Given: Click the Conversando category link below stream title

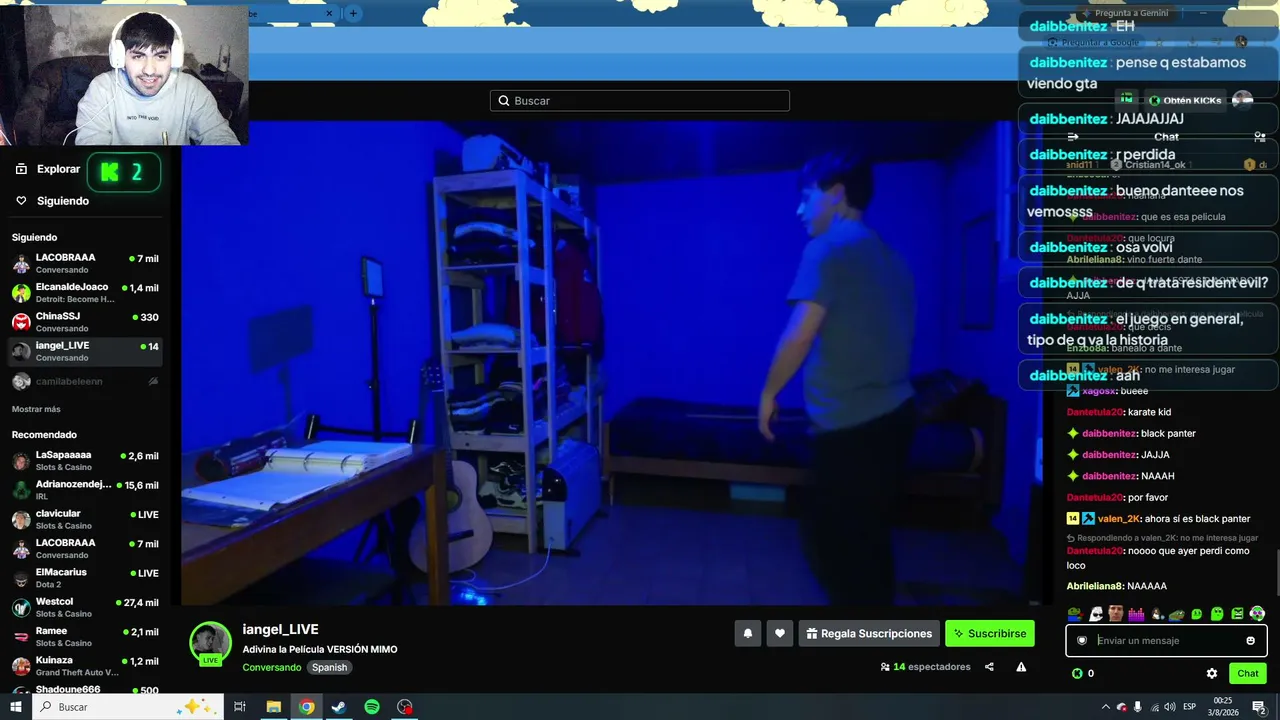Looking at the screenshot, I should 271,667.
